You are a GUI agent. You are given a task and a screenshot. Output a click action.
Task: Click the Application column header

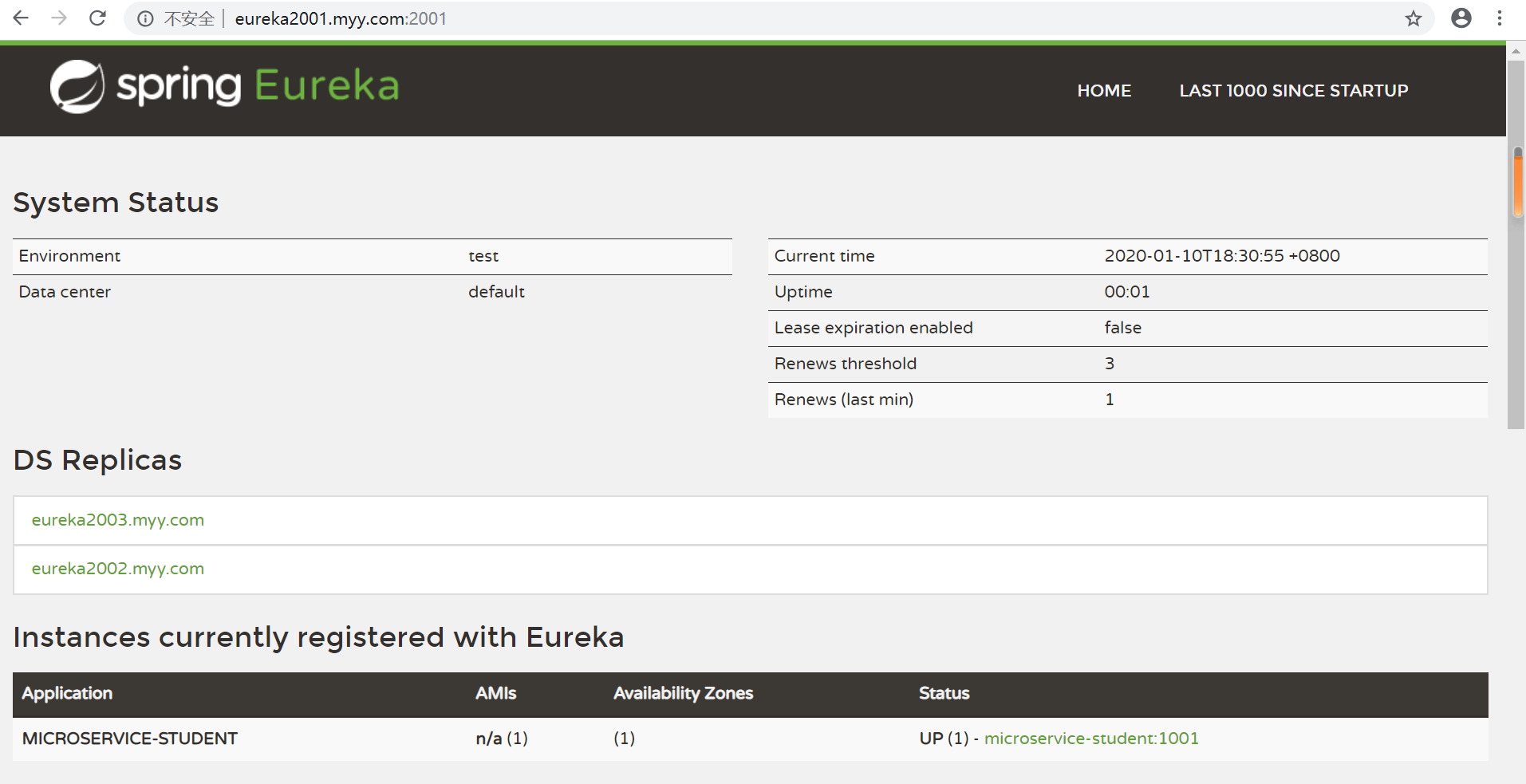pyautogui.click(x=67, y=694)
